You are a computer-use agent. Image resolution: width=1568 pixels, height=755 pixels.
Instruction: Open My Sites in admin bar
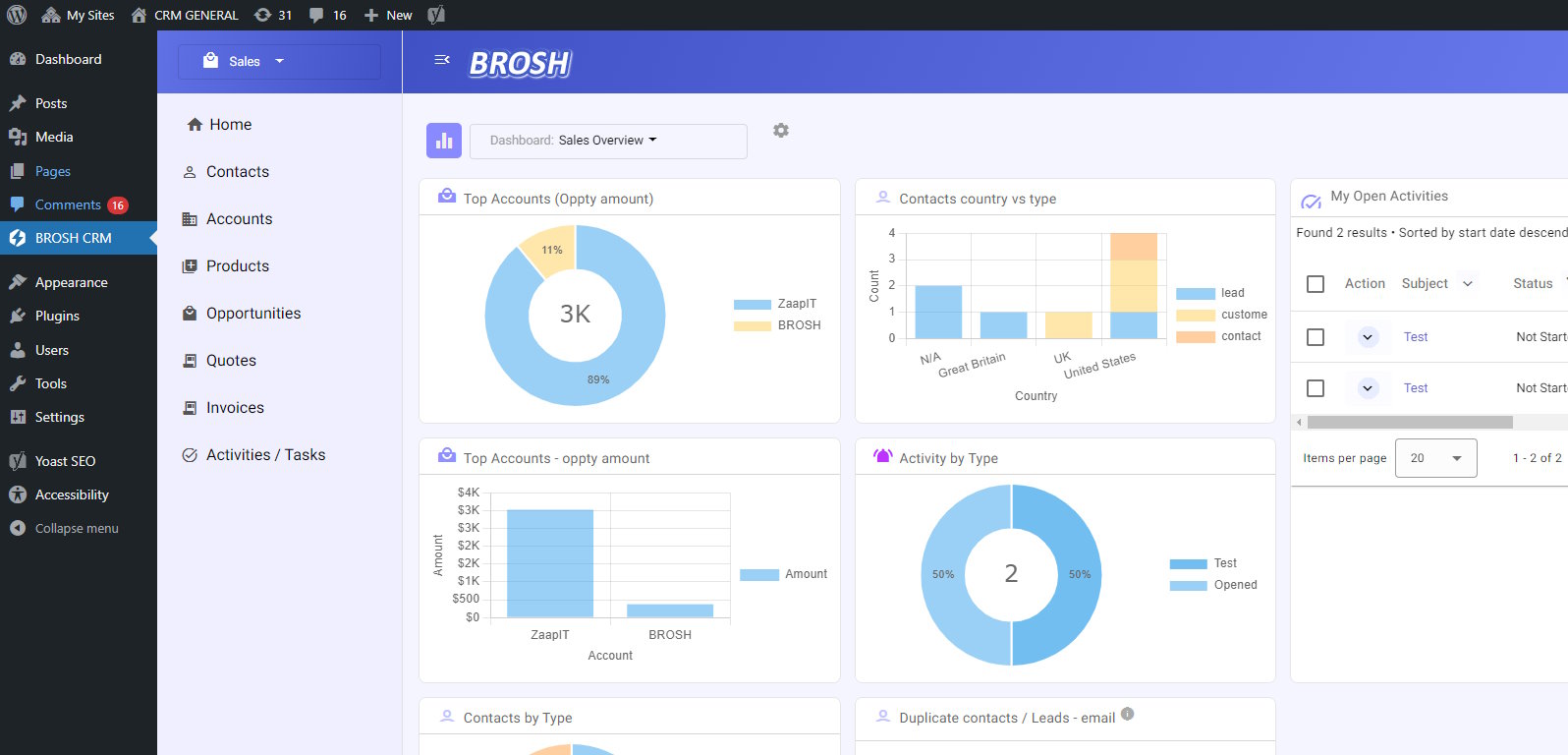(78, 15)
